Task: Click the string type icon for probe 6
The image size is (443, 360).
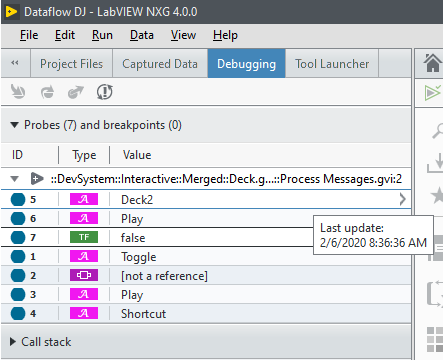Action: (x=84, y=218)
